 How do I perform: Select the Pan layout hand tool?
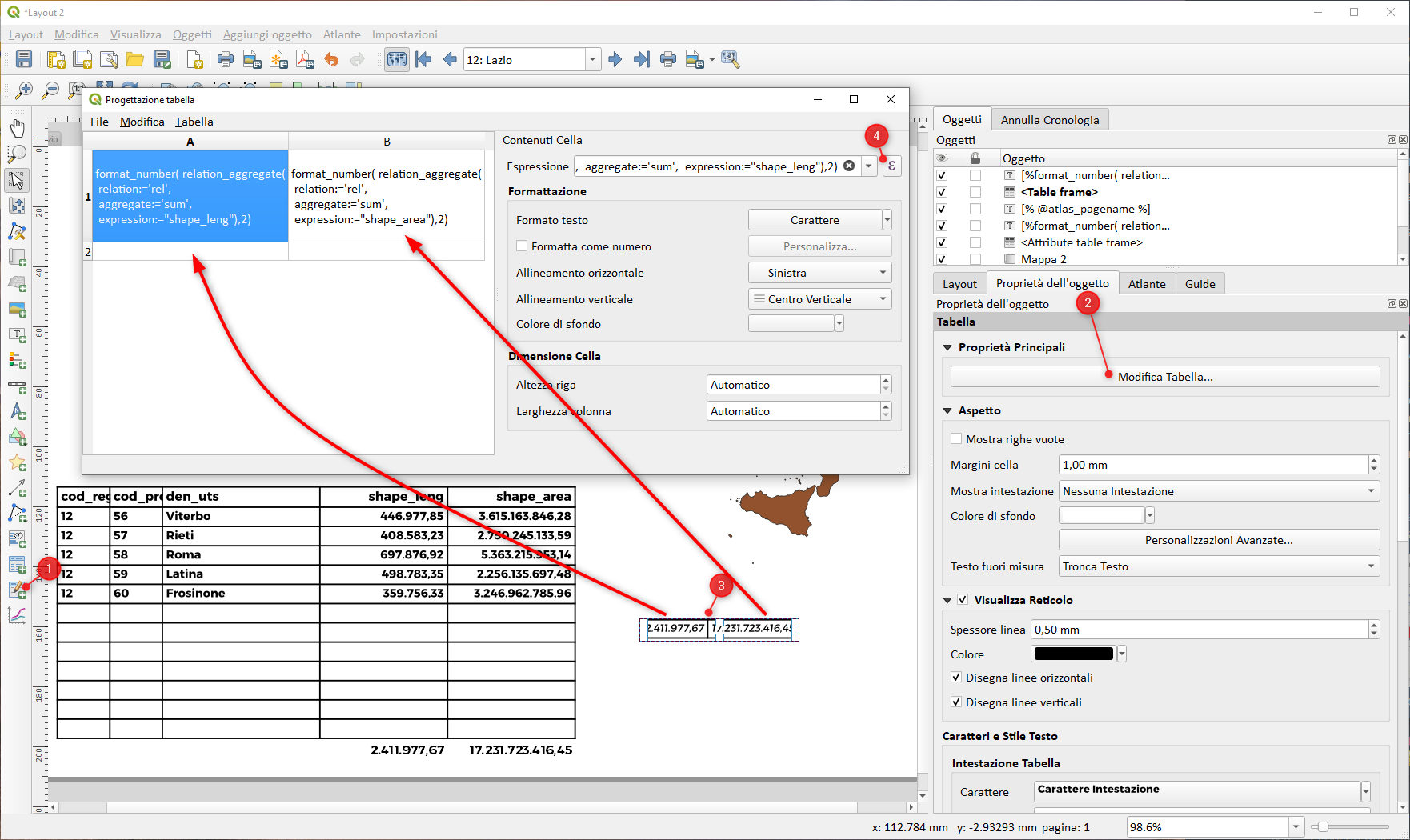(x=17, y=128)
